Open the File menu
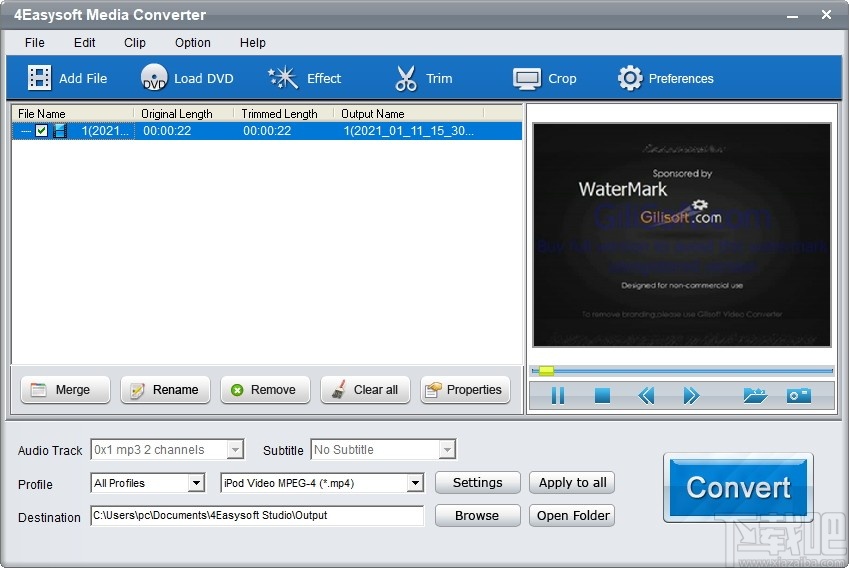This screenshot has width=849, height=568. point(35,42)
